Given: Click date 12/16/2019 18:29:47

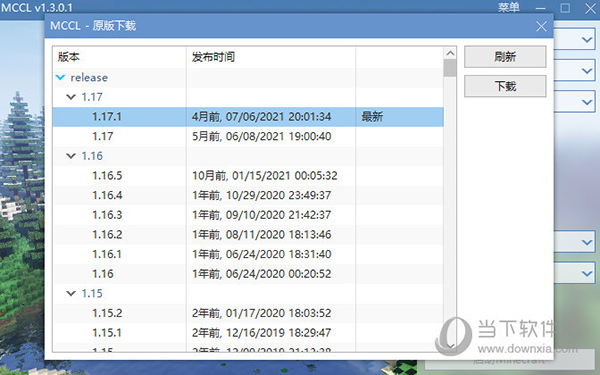Looking at the screenshot, I should tap(278, 333).
